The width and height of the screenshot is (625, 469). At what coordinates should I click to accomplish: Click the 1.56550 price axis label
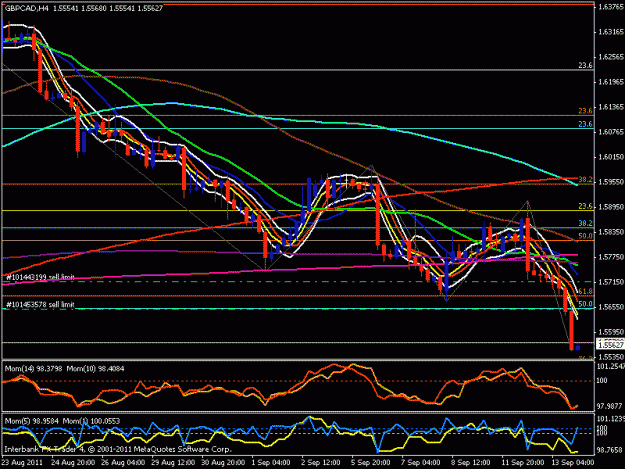coord(611,307)
